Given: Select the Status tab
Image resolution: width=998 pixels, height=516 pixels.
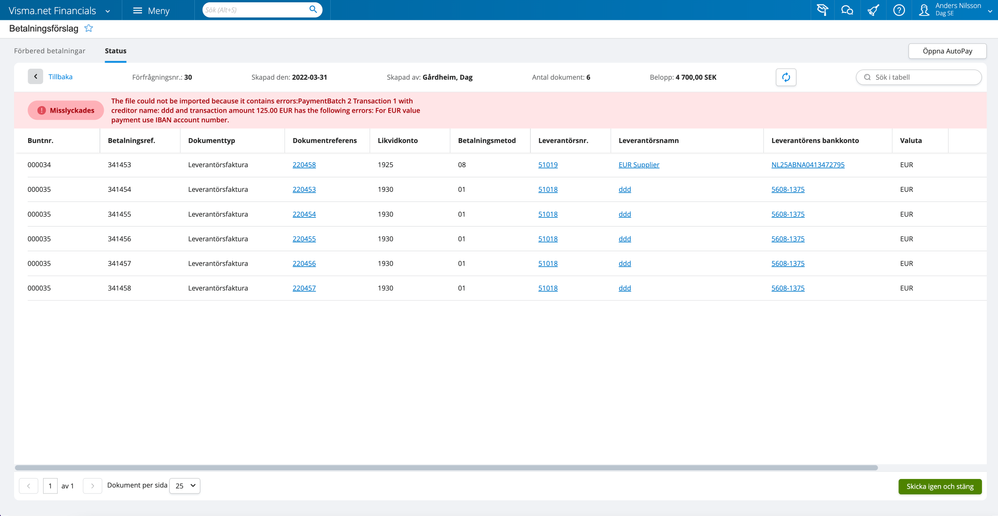Looking at the screenshot, I should coord(115,50).
